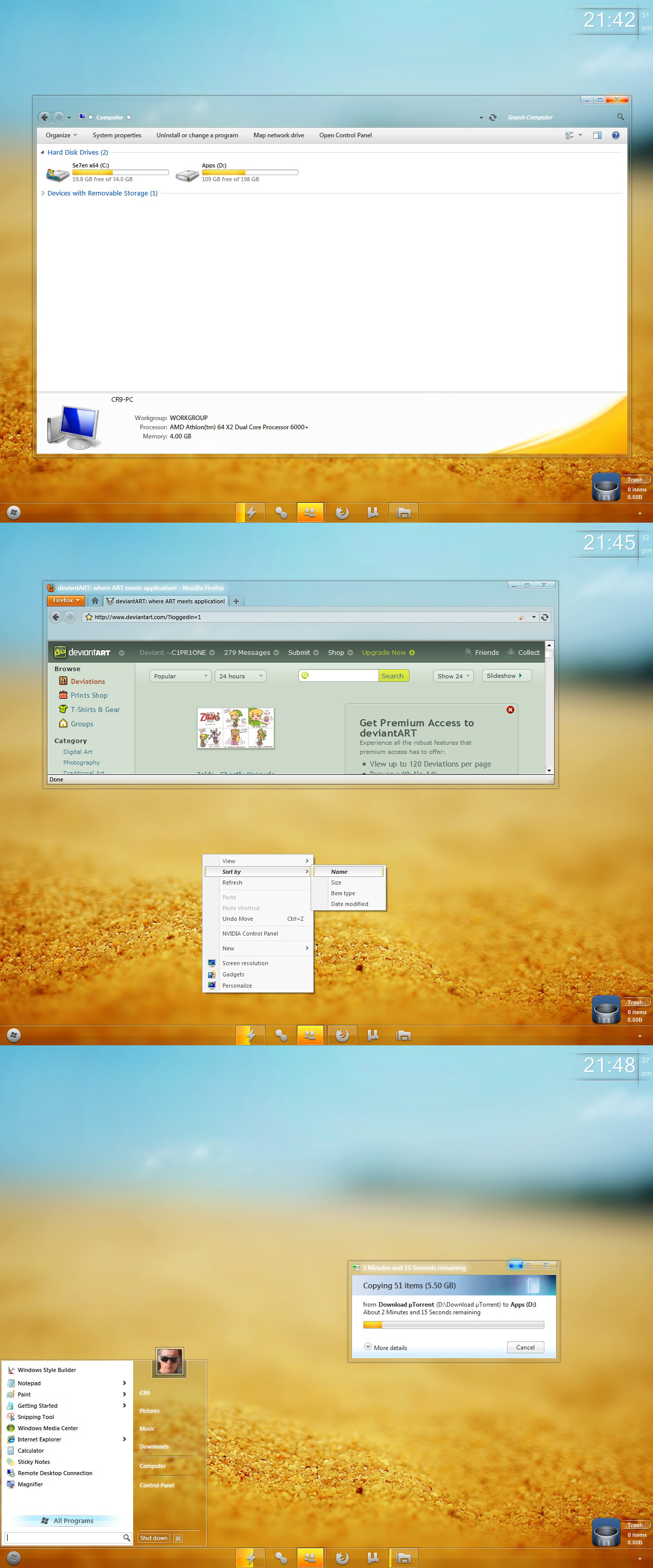This screenshot has height=1568, width=653.
Task: Expand More details in the copy dialog
Action: 385,1347
